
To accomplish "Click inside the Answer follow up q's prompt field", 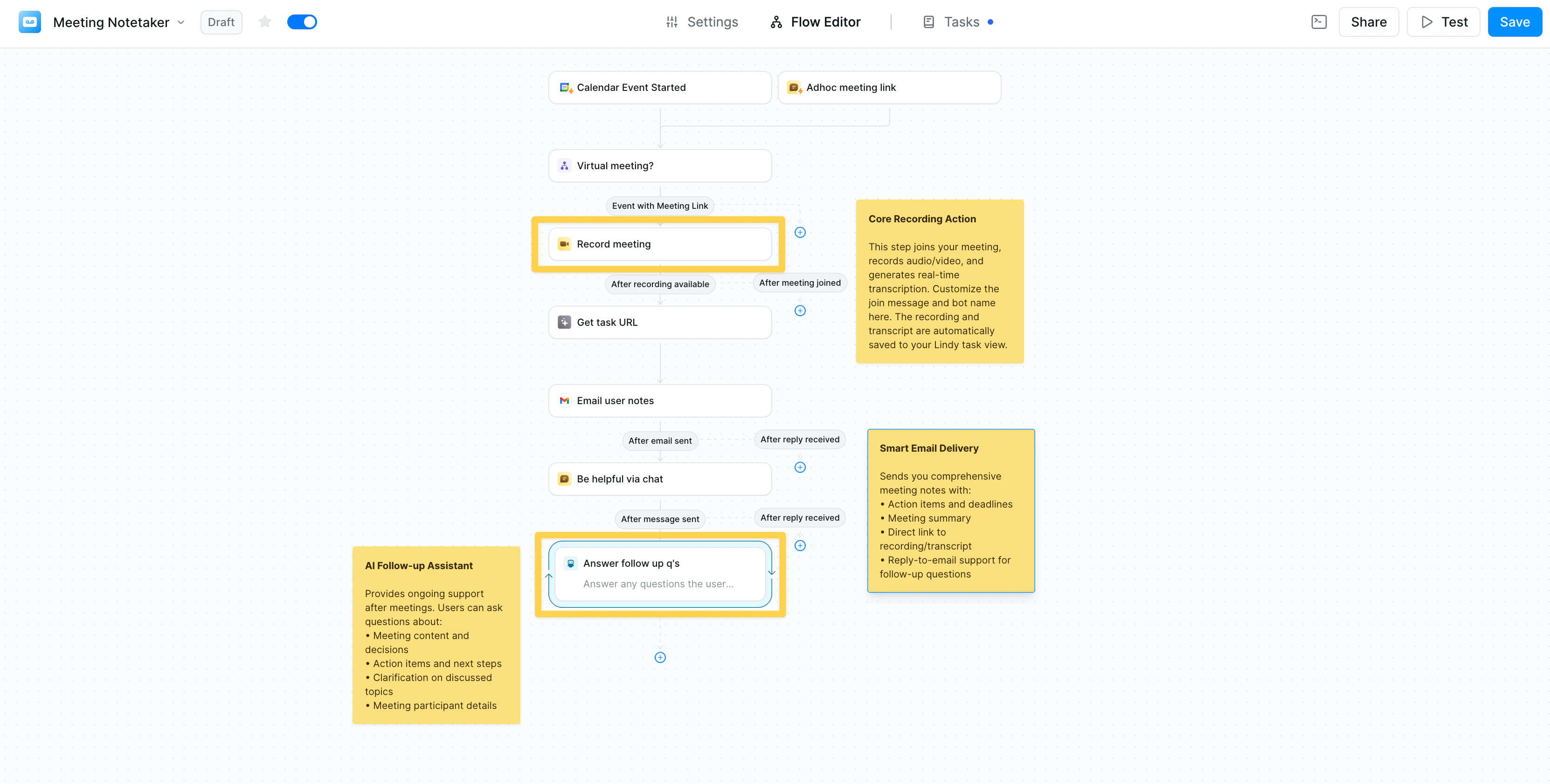I will tap(658, 584).
